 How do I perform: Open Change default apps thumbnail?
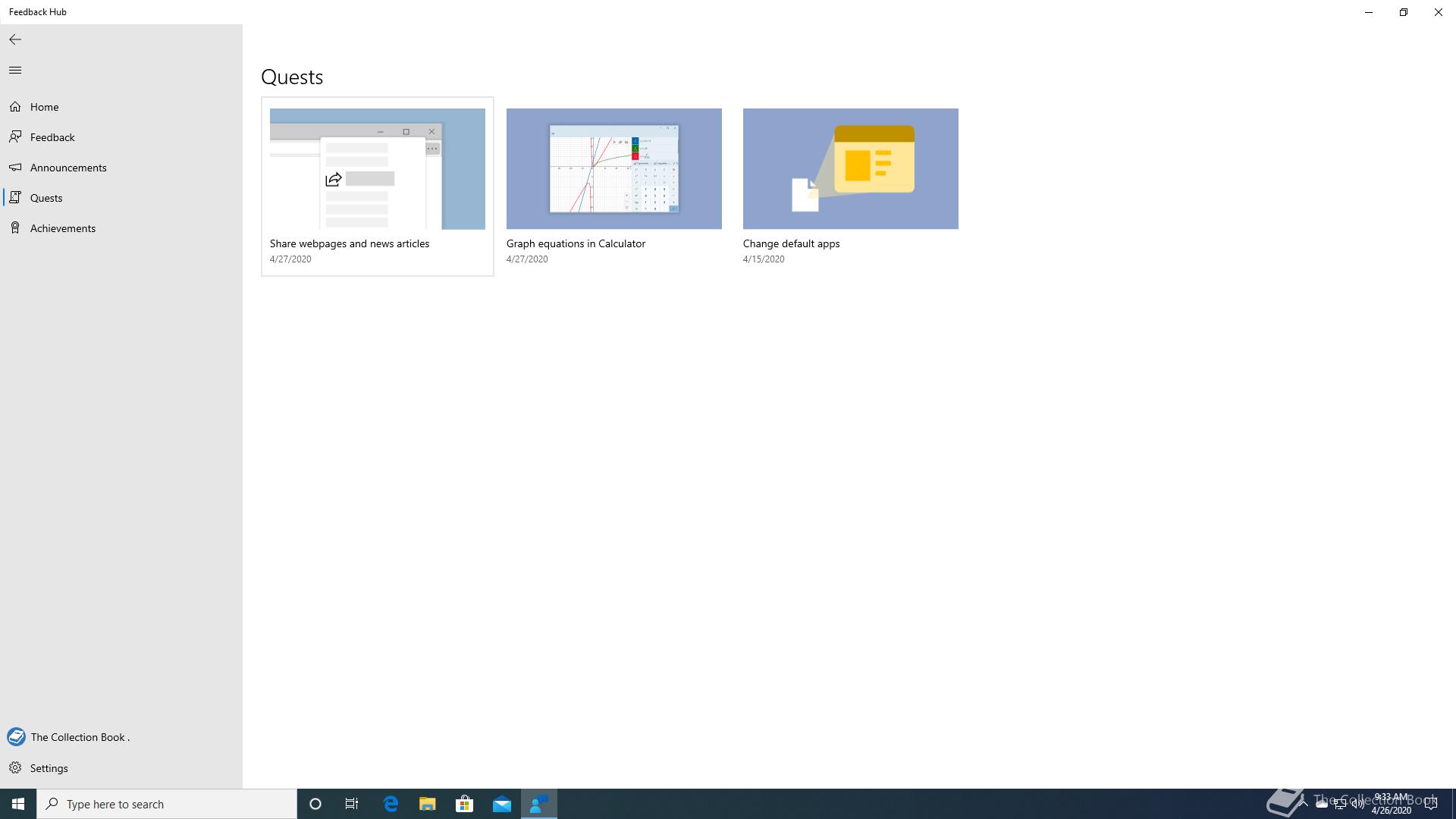click(851, 168)
